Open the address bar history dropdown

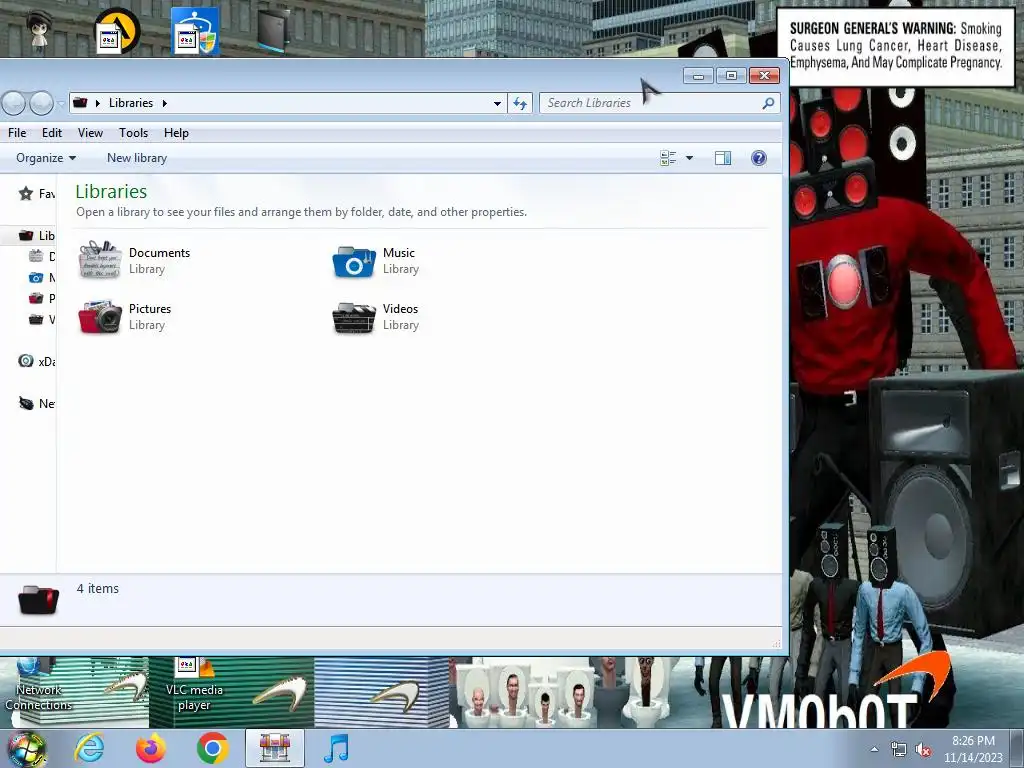point(497,103)
